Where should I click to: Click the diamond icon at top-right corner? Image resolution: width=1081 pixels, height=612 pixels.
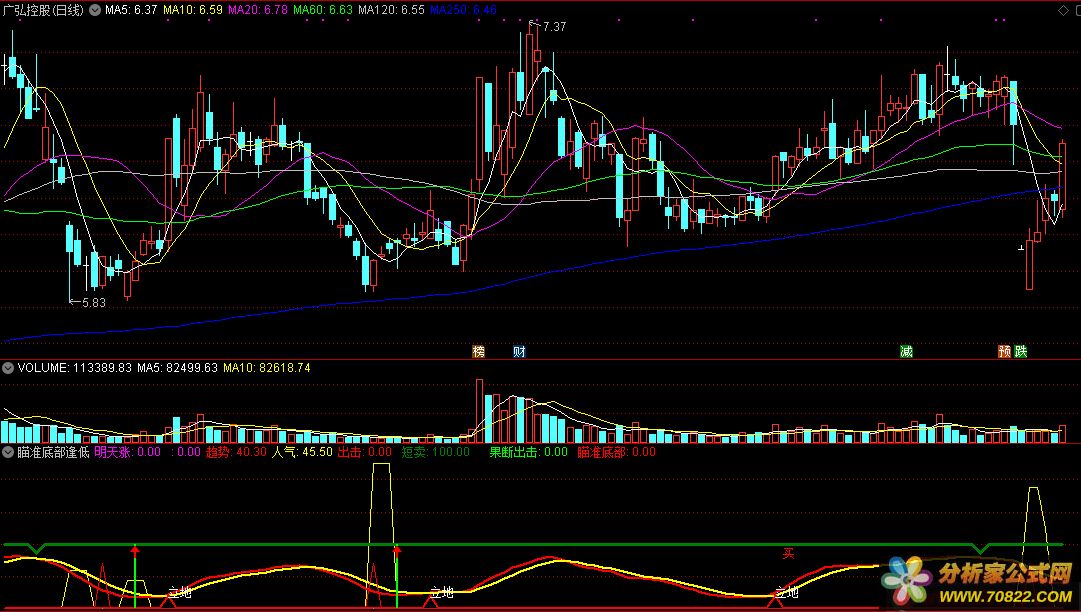[1064, 9]
